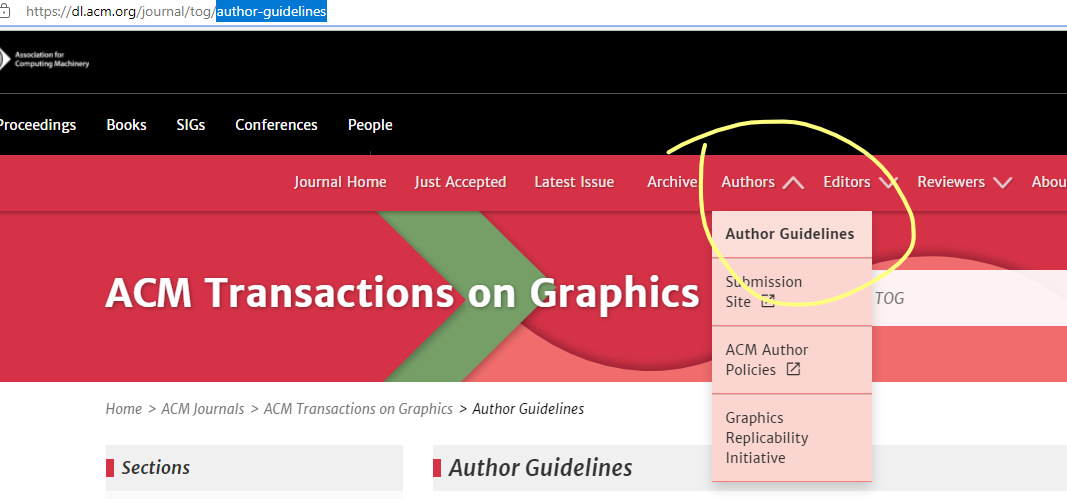Click the ACM Journals breadcrumb link
The image size is (1067, 499).
click(x=203, y=408)
